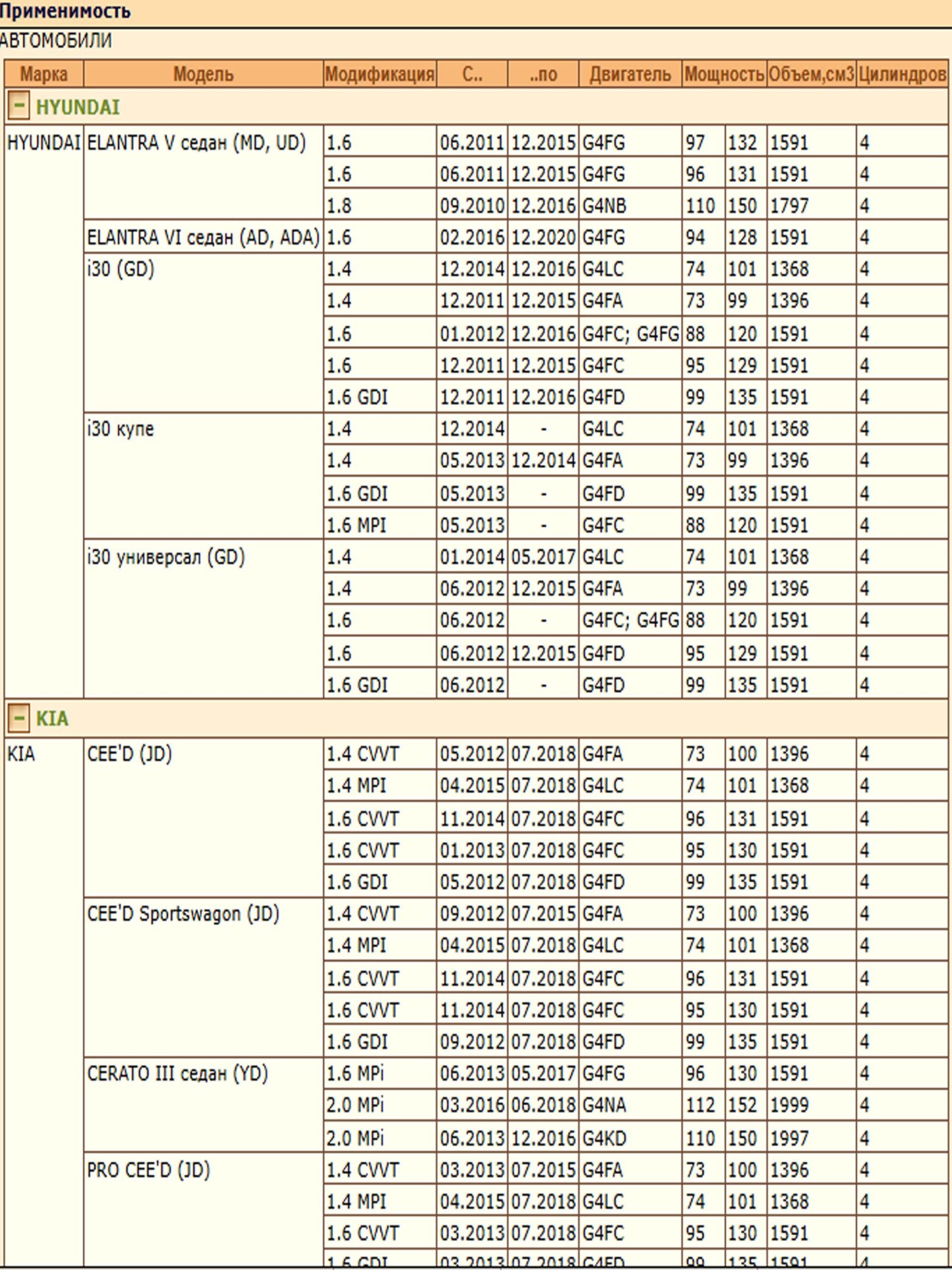Click power value 128 in ELANTRA VI row
Screen dimensions: 952x1270
click(742, 237)
